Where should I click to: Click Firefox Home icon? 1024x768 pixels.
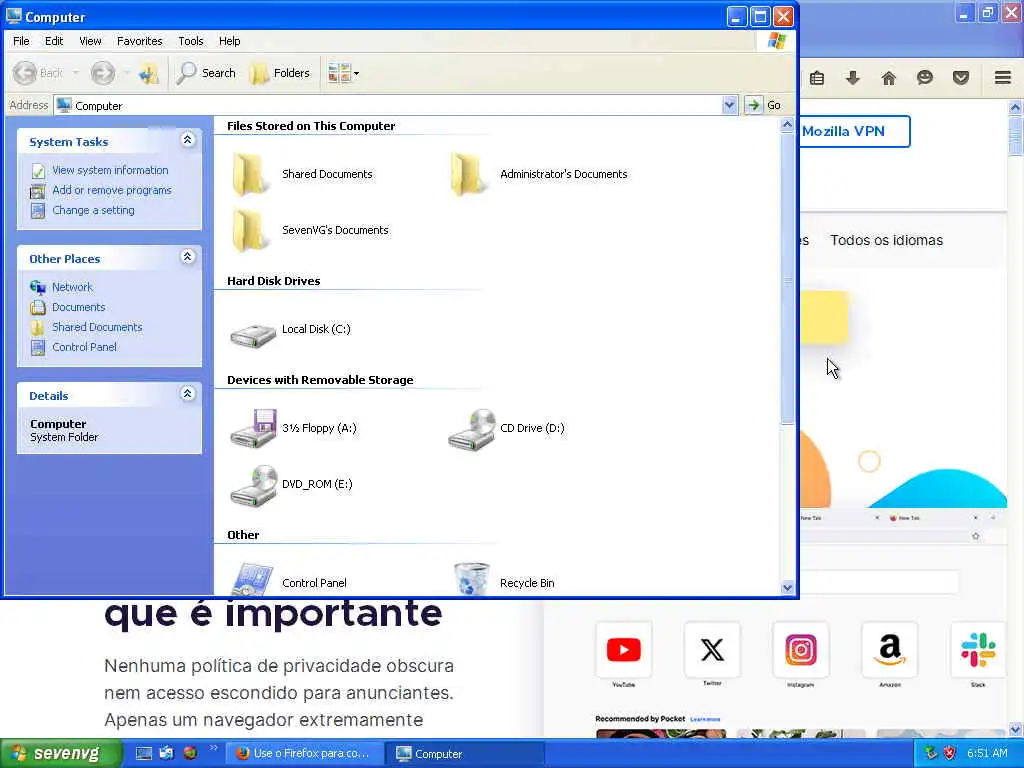(888, 78)
